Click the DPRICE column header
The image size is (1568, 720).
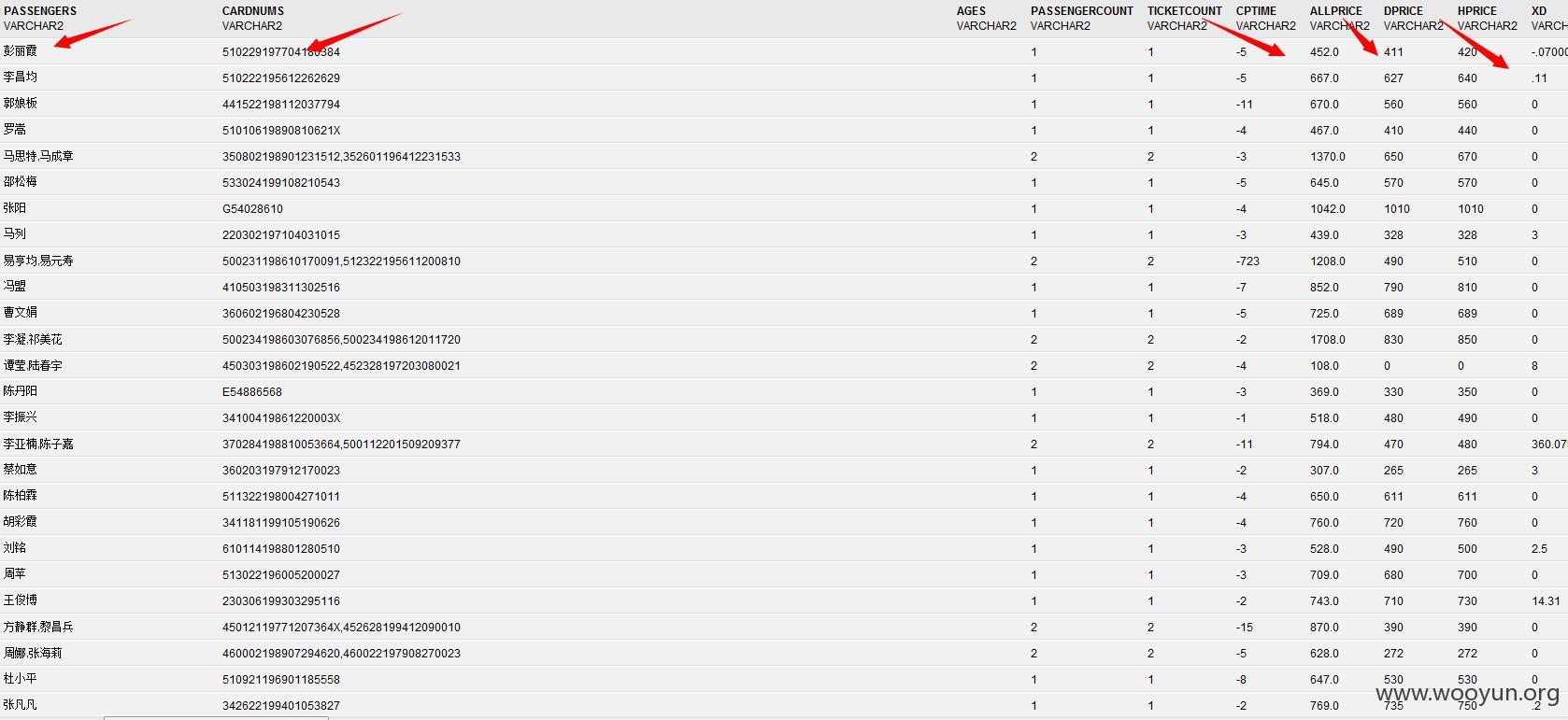1404,11
